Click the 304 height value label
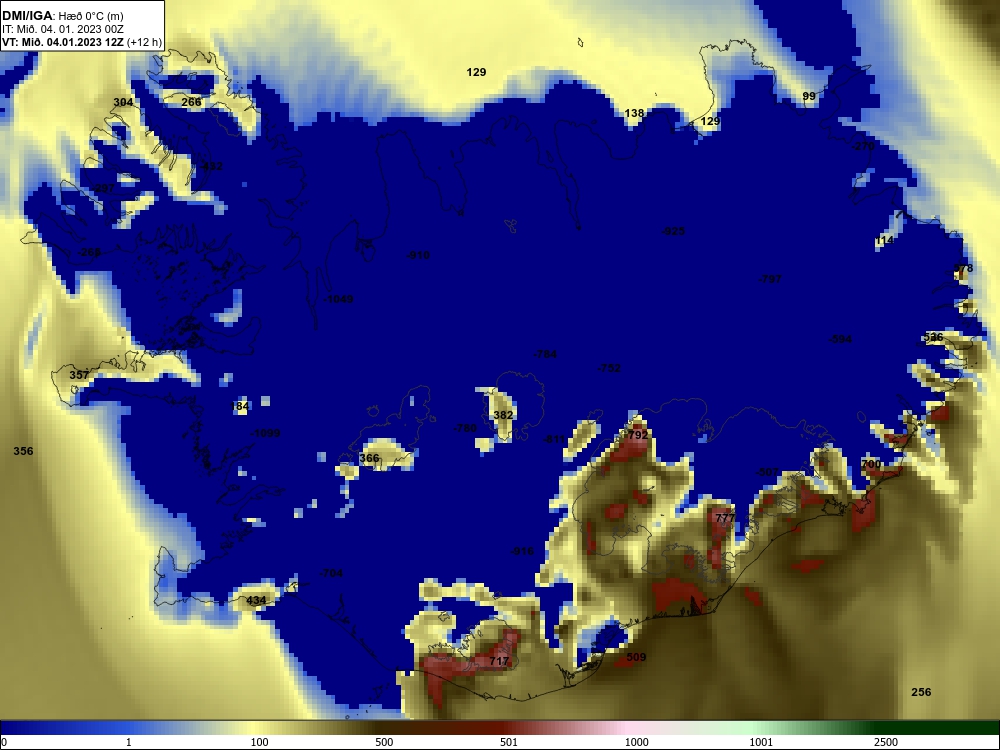This screenshot has height=750, width=1000. 123,102
